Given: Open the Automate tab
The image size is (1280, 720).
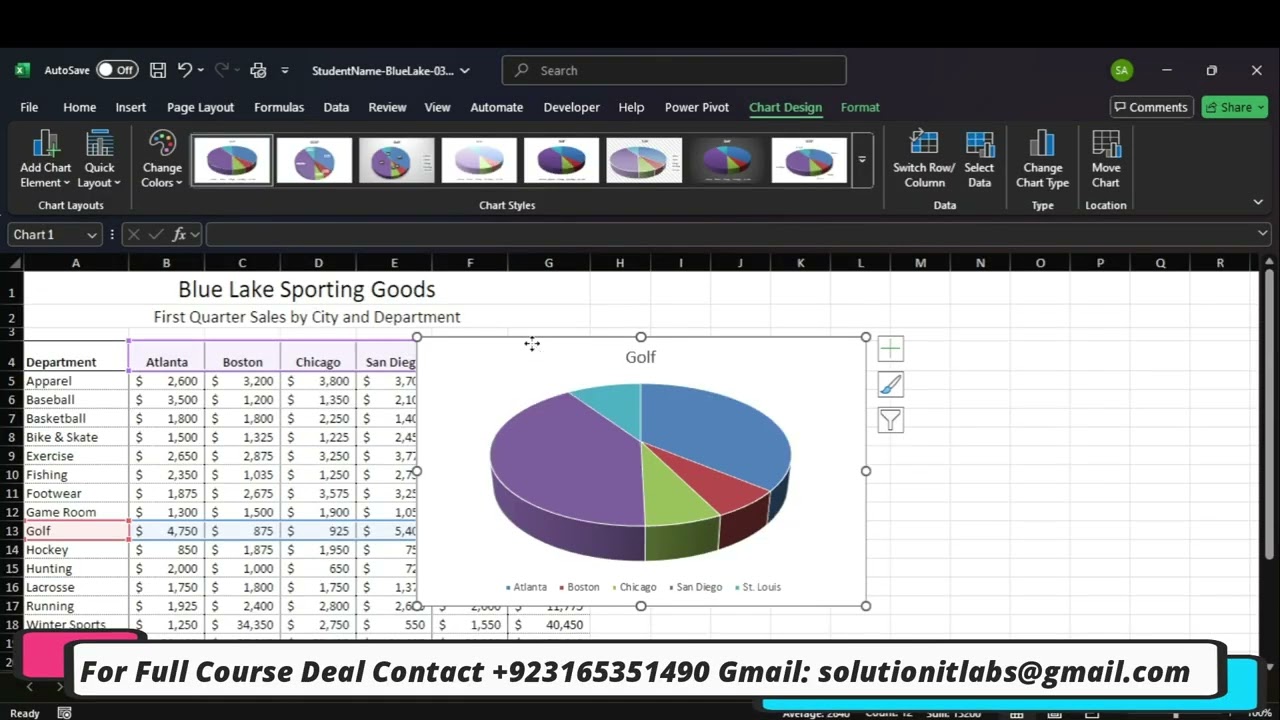Looking at the screenshot, I should click(x=497, y=107).
